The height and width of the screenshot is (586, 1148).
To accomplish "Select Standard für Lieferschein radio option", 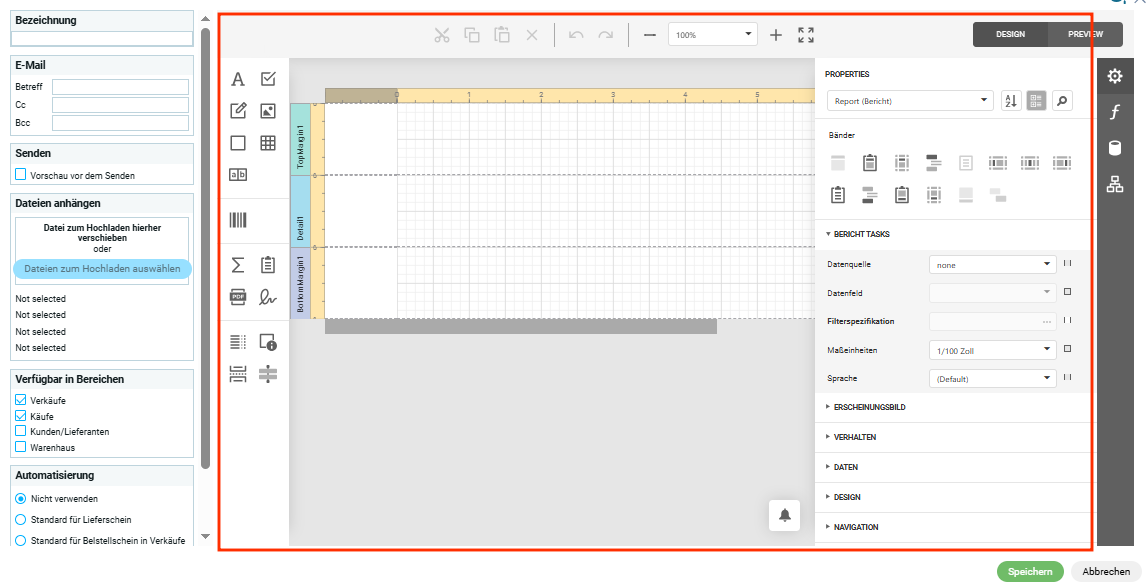I will 21,520.
